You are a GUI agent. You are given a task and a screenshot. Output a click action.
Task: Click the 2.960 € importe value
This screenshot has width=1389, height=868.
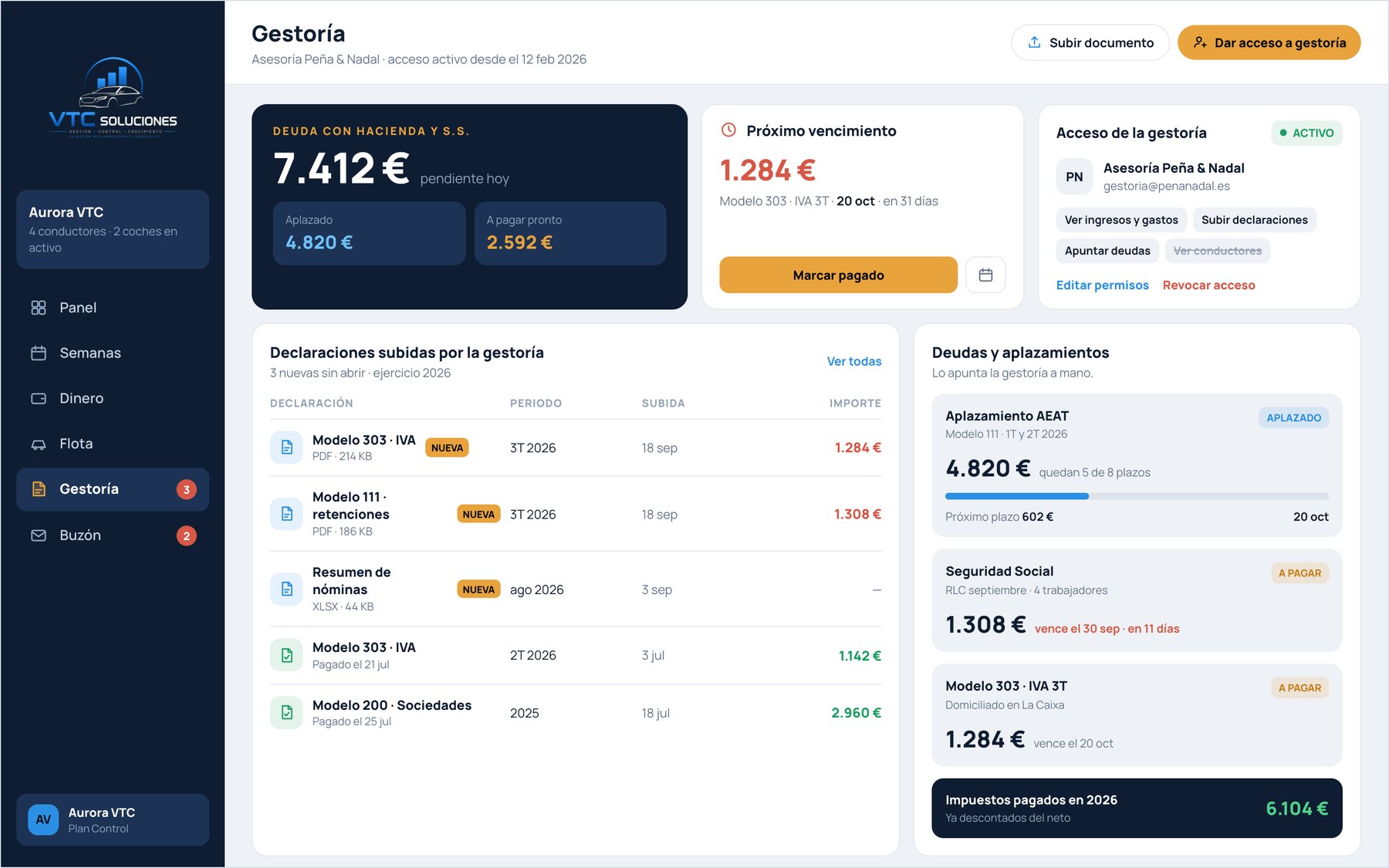pos(857,713)
